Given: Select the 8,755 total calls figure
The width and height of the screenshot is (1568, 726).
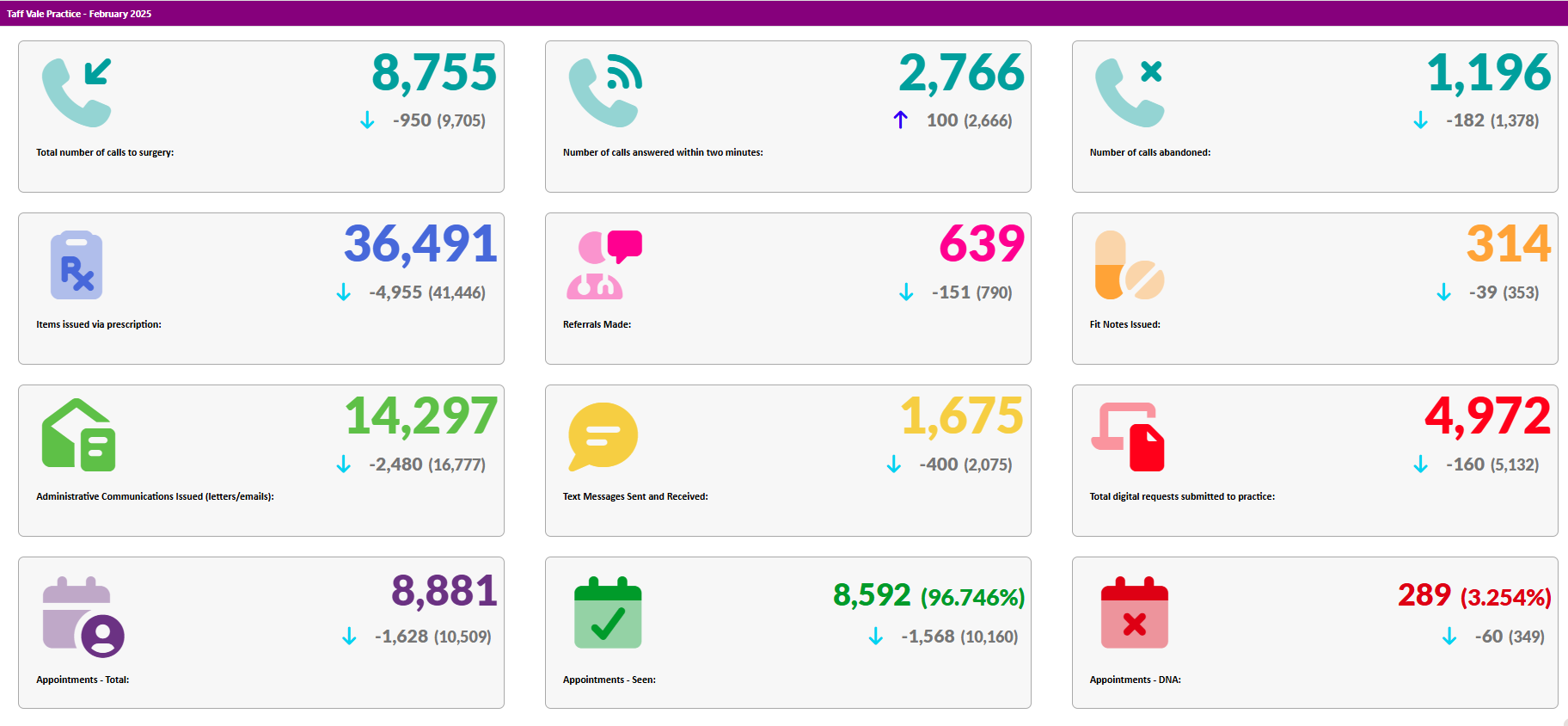Looking at the screenshot, I should 433,72.
